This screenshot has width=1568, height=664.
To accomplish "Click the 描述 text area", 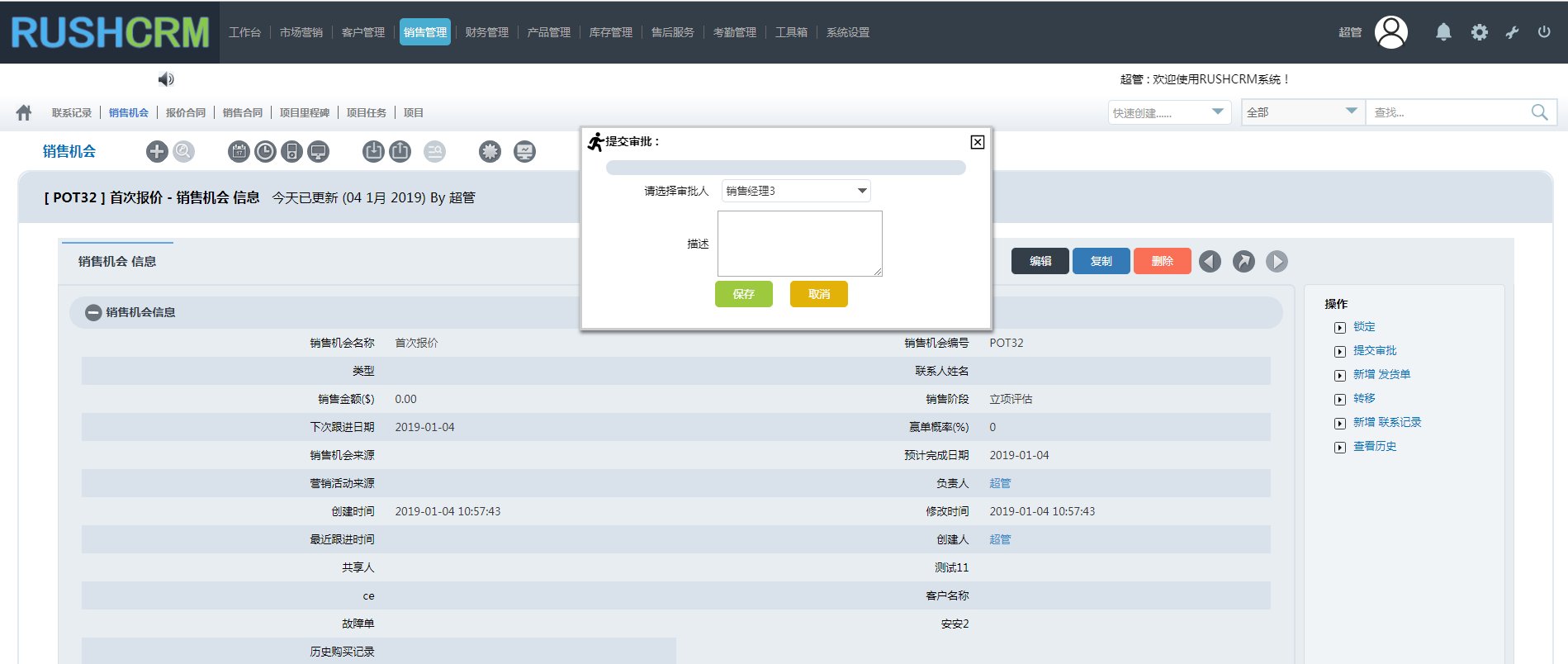I will tap(799, 244).
